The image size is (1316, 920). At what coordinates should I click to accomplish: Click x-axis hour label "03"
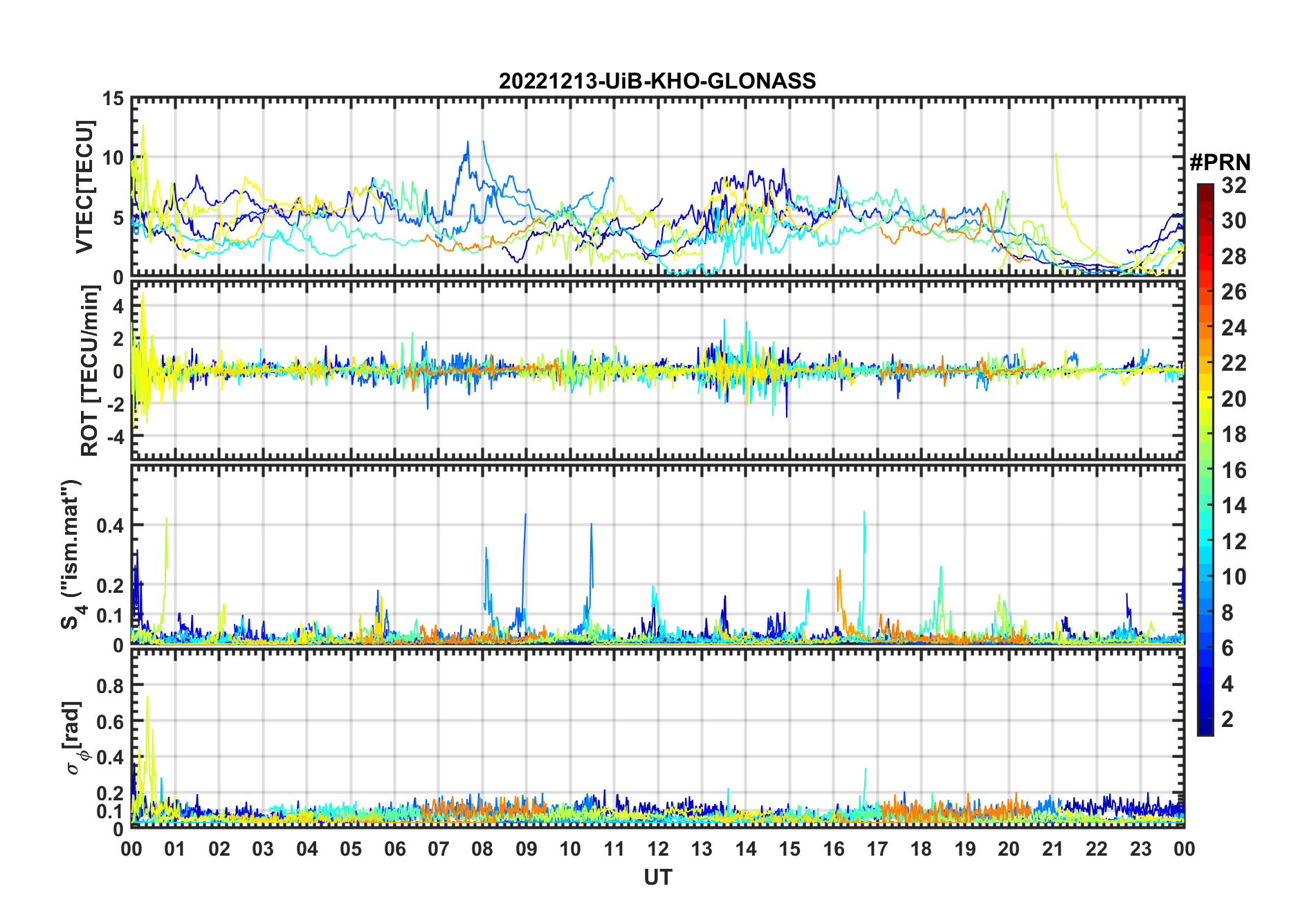[x=263, y=849]
